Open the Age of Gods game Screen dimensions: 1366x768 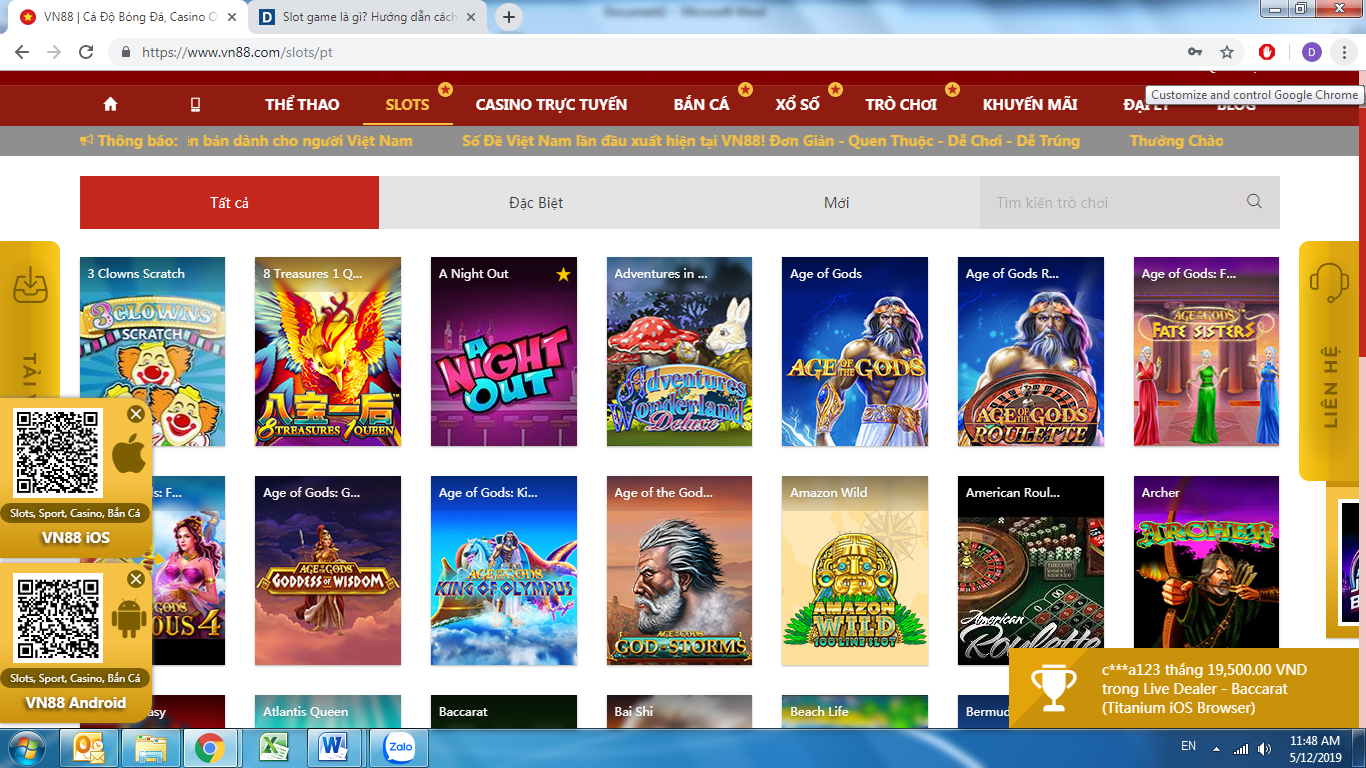coord(855,351)
